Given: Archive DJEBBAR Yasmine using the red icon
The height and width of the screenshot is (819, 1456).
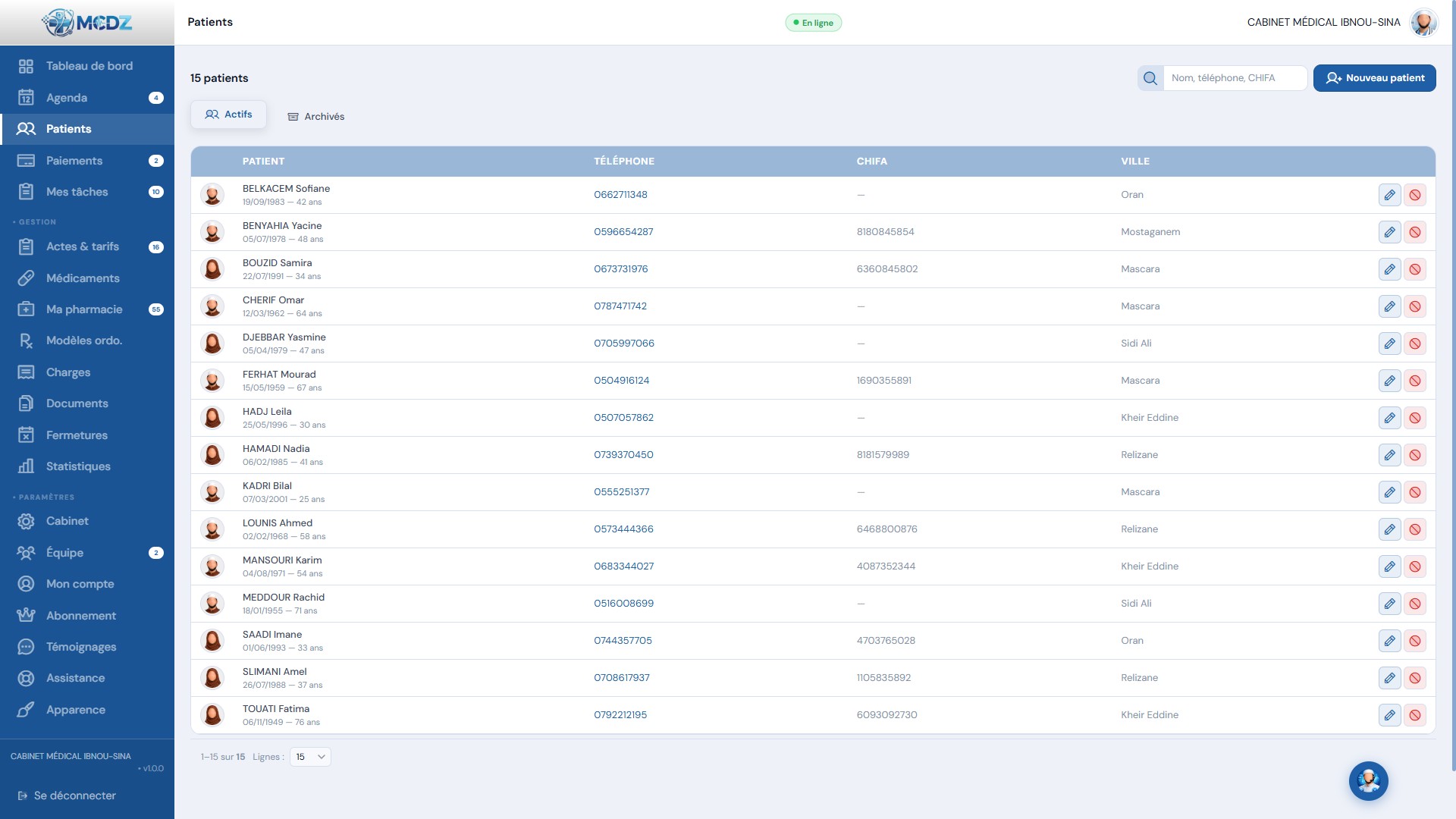Looking at the screenshot, I should coord(1414,344).
